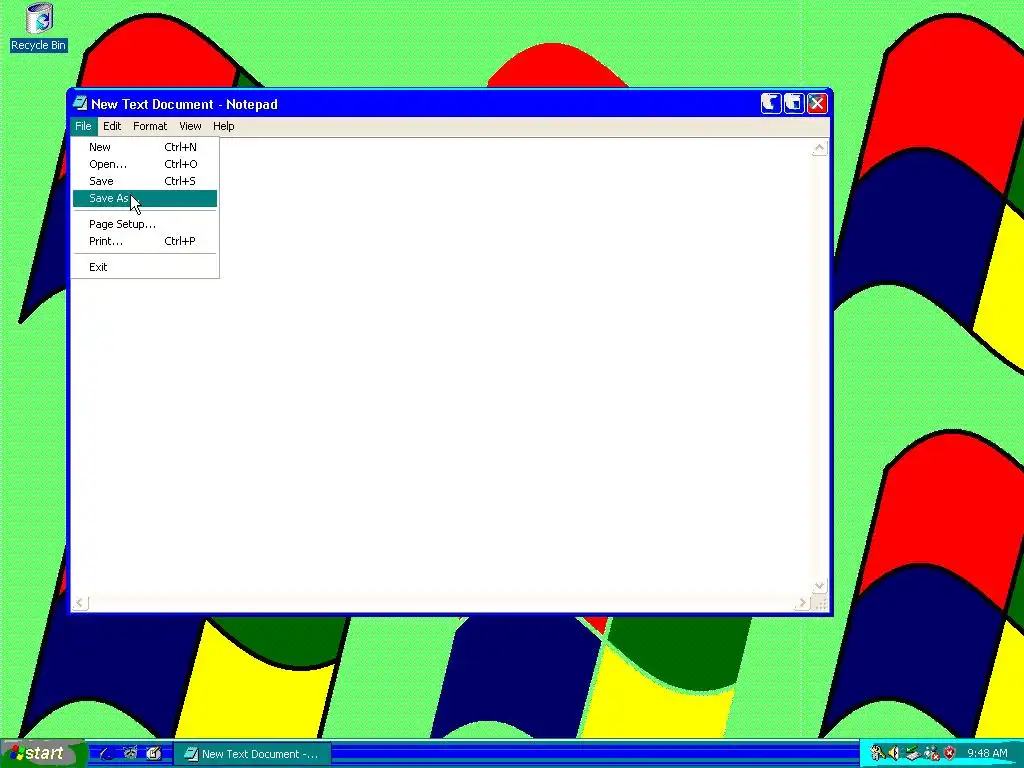Open the Recycle Bin desktop icon

(39, 27)
